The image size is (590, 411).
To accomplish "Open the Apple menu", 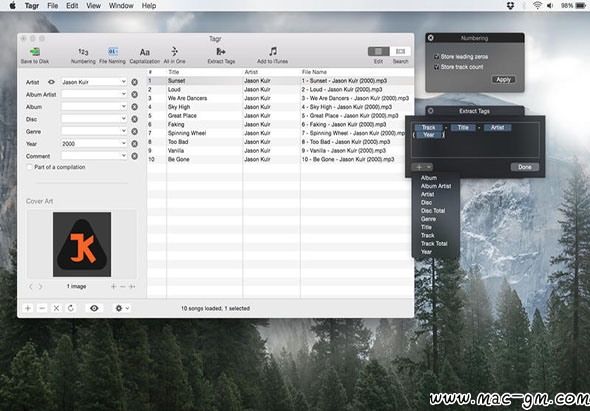I will click(12, 6).
